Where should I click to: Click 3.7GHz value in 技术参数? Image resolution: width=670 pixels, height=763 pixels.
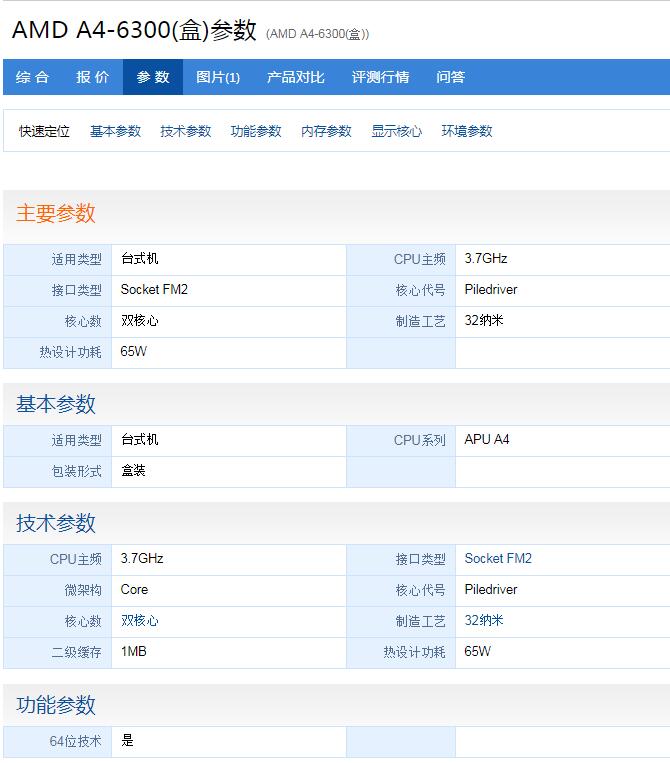[x=142, y=558]
